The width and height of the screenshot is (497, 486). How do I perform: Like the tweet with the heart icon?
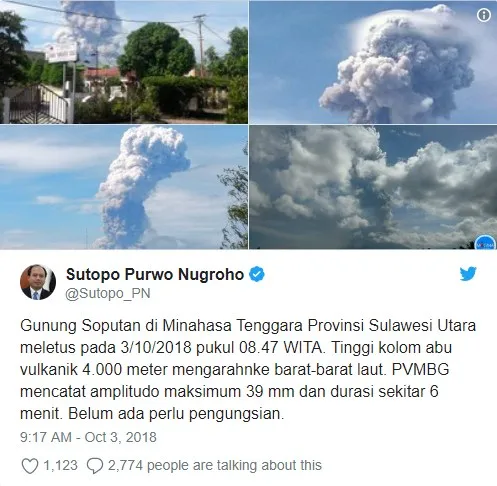(30, 465)
